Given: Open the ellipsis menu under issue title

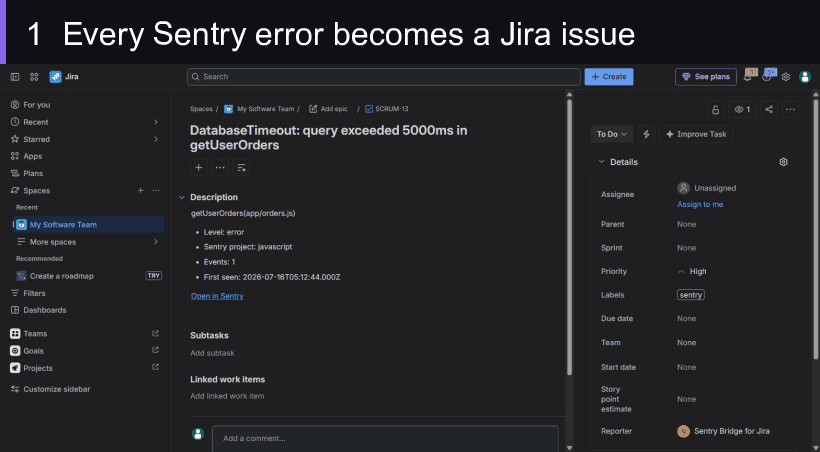Looking at the screenshot, I should click(x=220, y=167).
